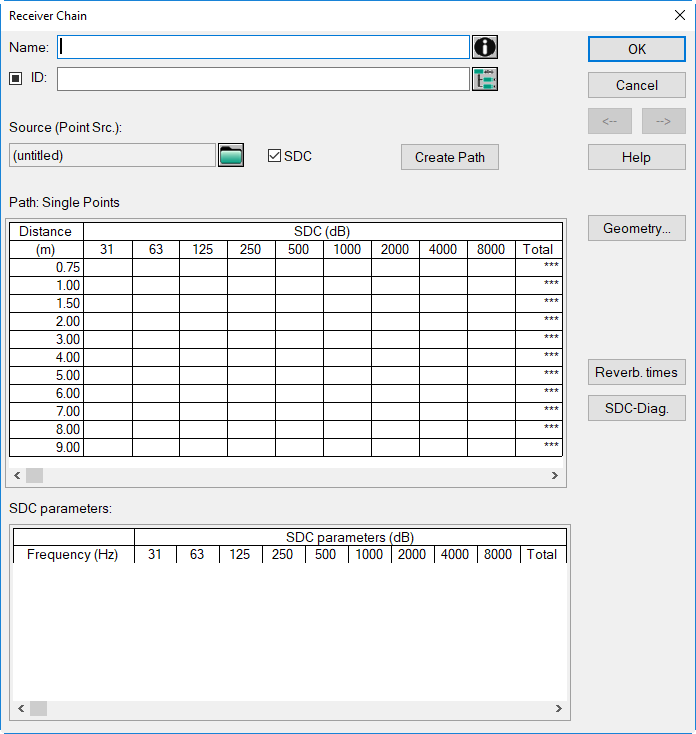Click the 1000 header in SDC parameters table
Image resolution: width=696 pixels, height=734 pixels.
tap(370, 554)
